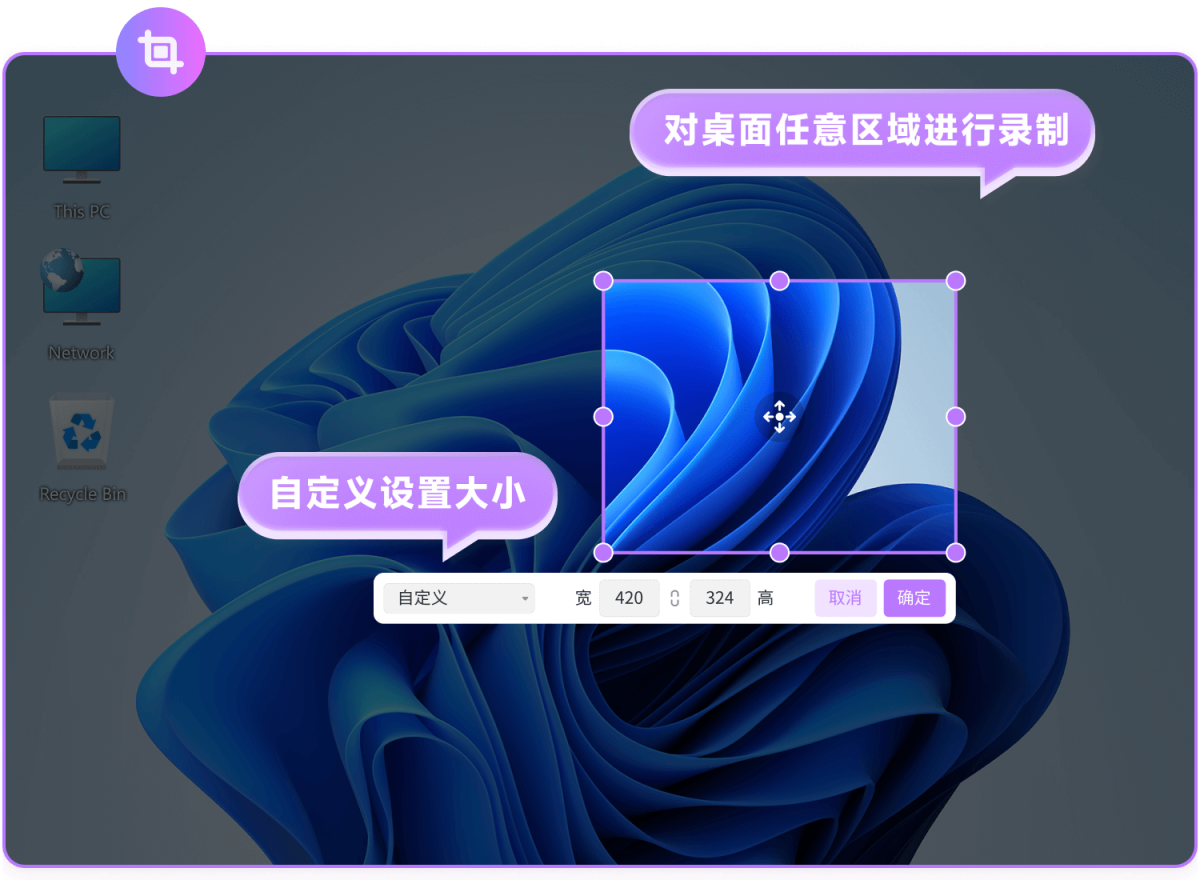Screen dimensions: 1200x880
Task: Toggle the aspect ratio lock between width and height
Action: [x=675, y=598]
